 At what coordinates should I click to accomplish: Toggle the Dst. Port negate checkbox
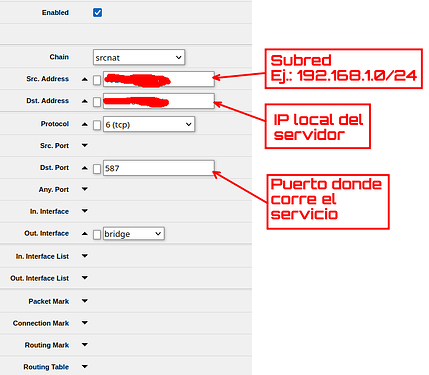pyautogui.click(x=97, y=169)
